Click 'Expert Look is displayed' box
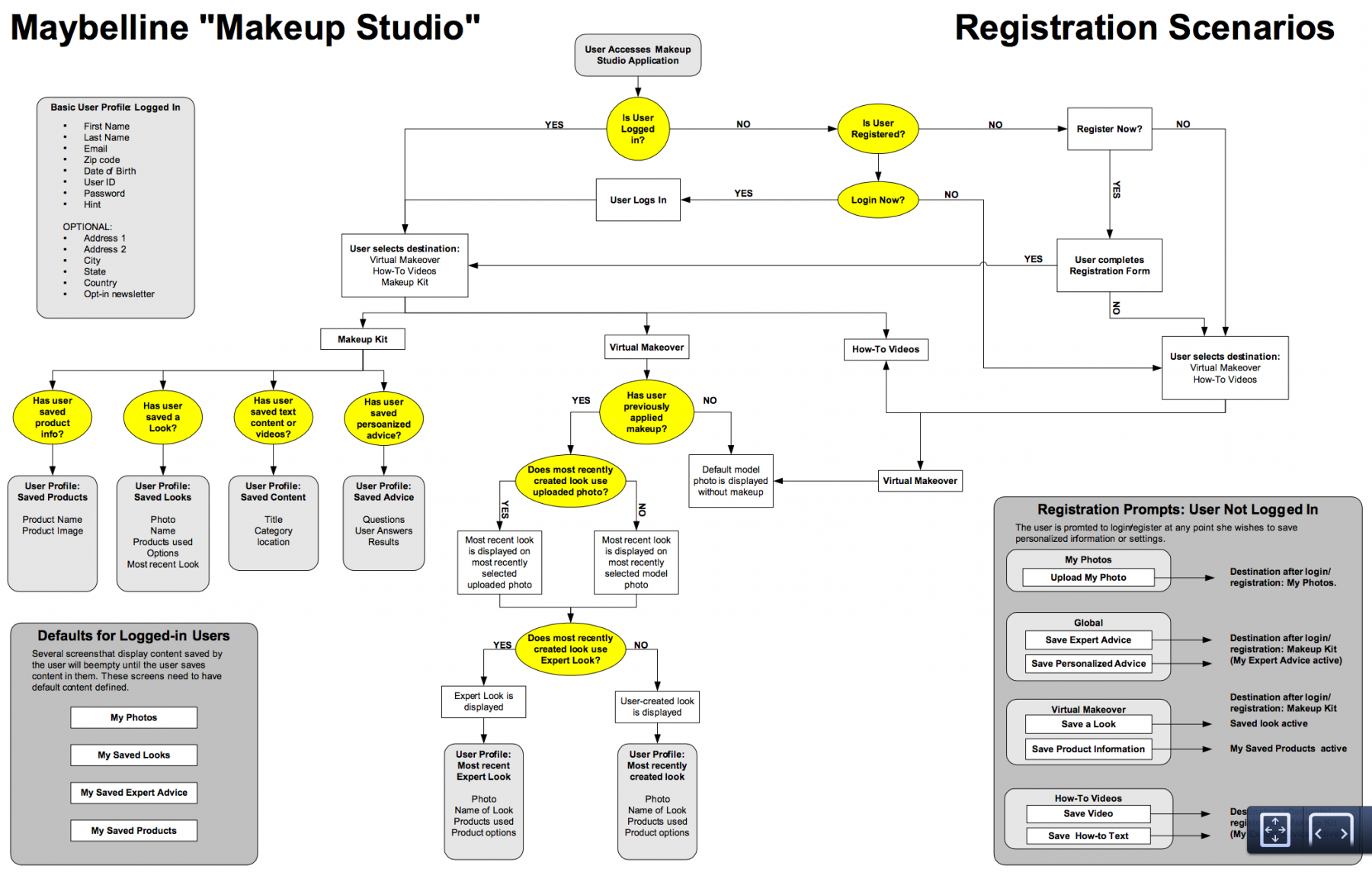Viewport: 1372px width, 872px height. coord(484,701)
